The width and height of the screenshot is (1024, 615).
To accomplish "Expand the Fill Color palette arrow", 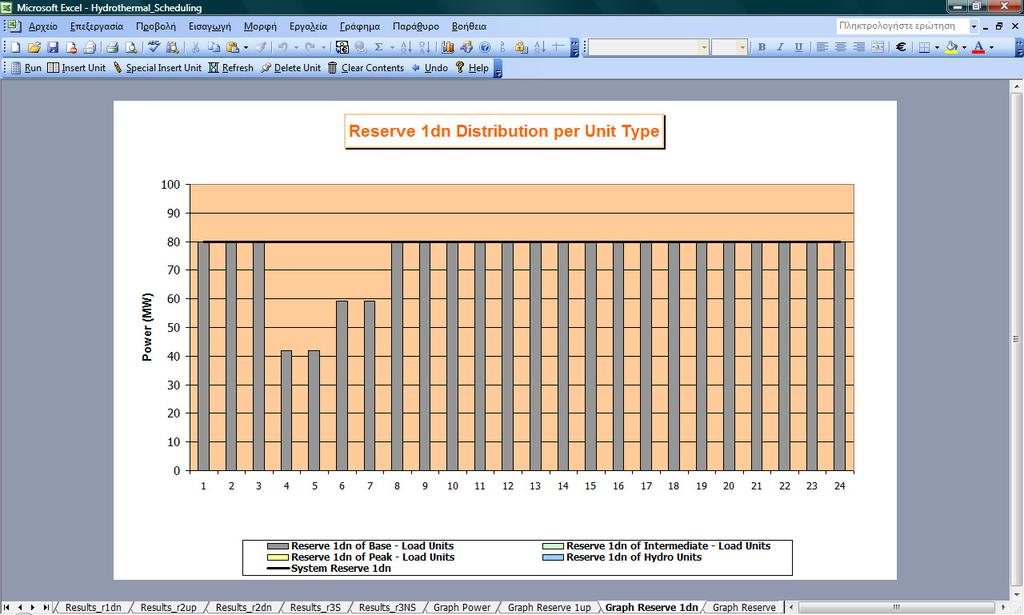I will pyautogui.click(x=964, y=47).
